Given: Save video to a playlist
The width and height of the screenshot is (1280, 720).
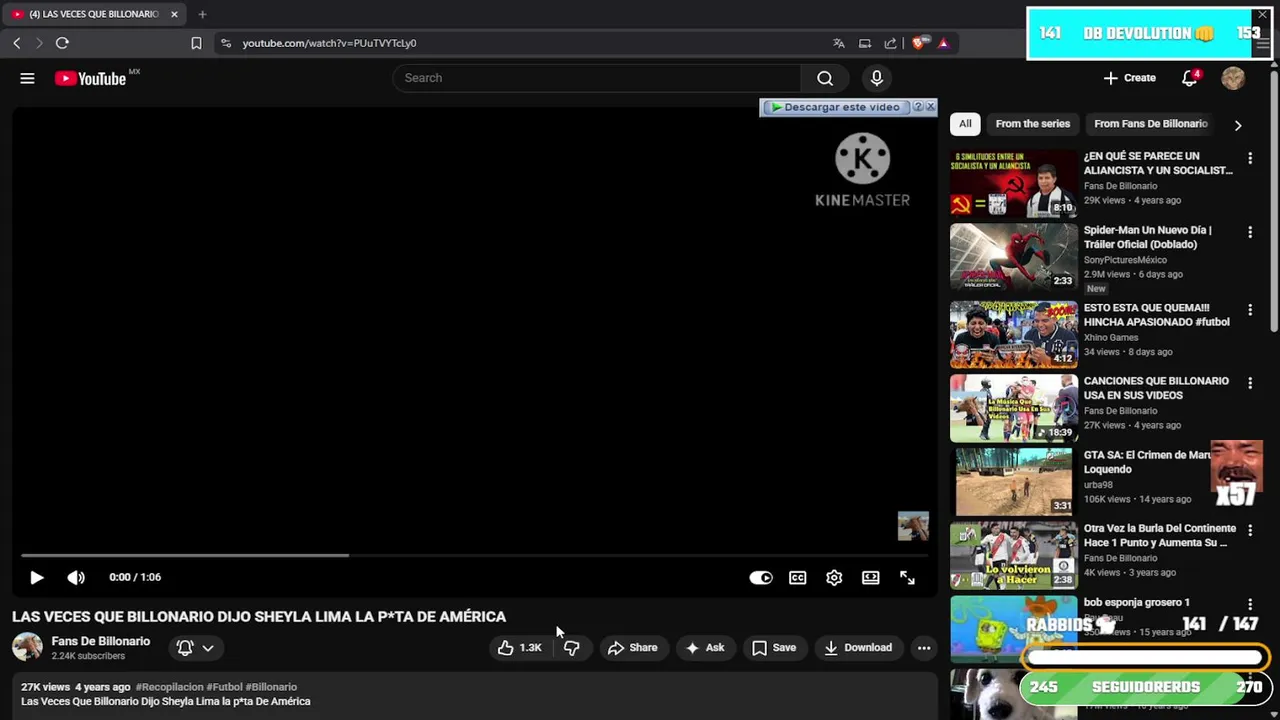Looking at the screenshot, I should pyautogui.click(x=774, y=648).
